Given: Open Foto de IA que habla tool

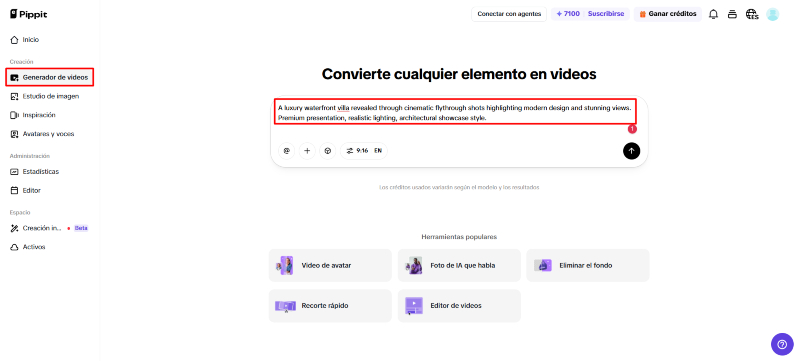Looking at the screenshot, I should tap(459, 265).
